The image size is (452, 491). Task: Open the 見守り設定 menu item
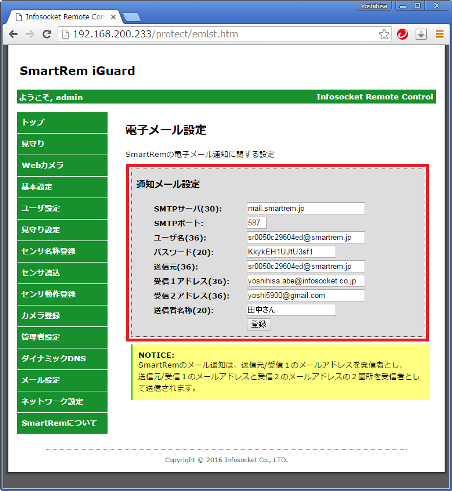[62, 230]
